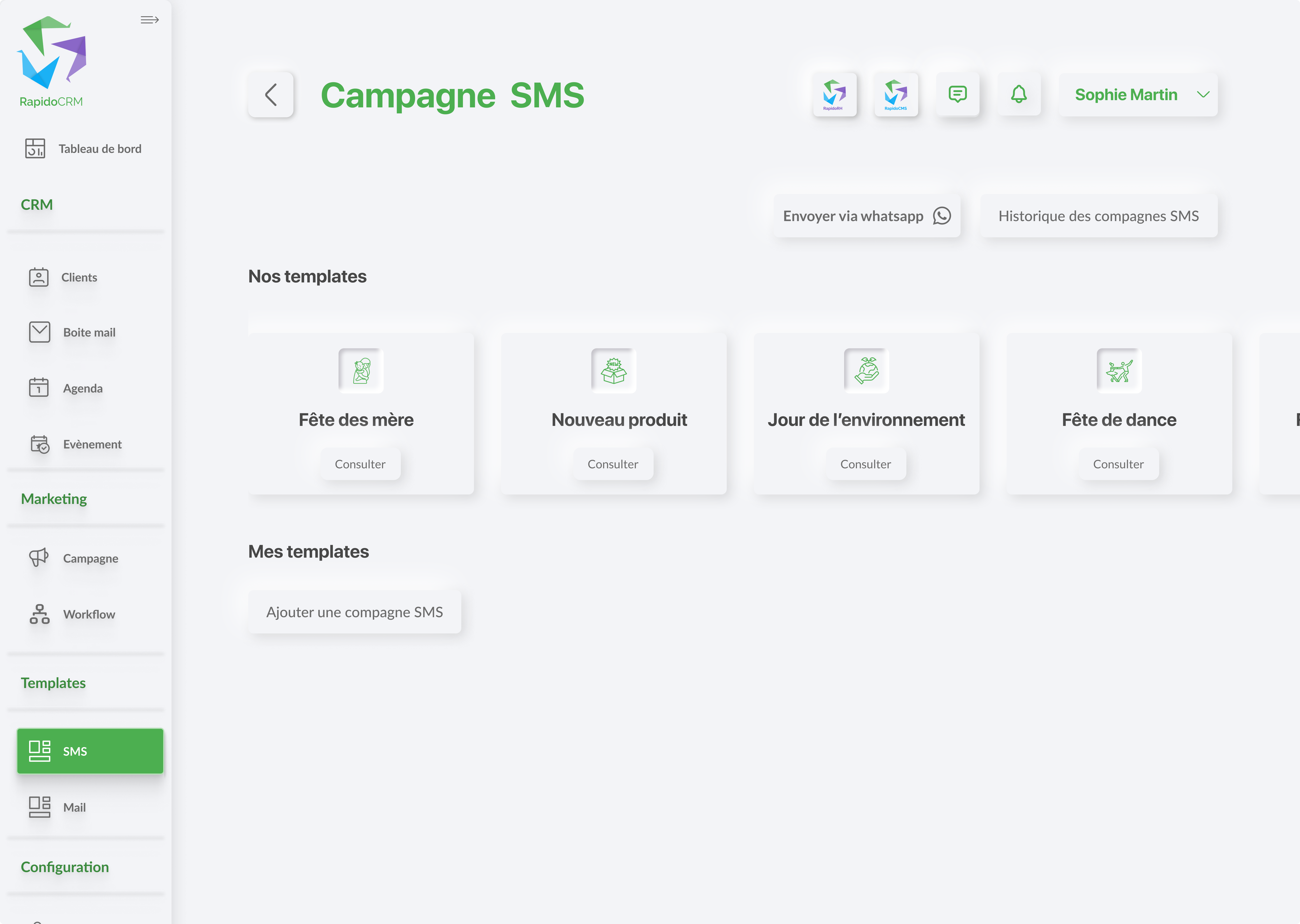Click the Jour de l'environnement plant icon
The image size is (1300, 924).
(x=866, y=370)
